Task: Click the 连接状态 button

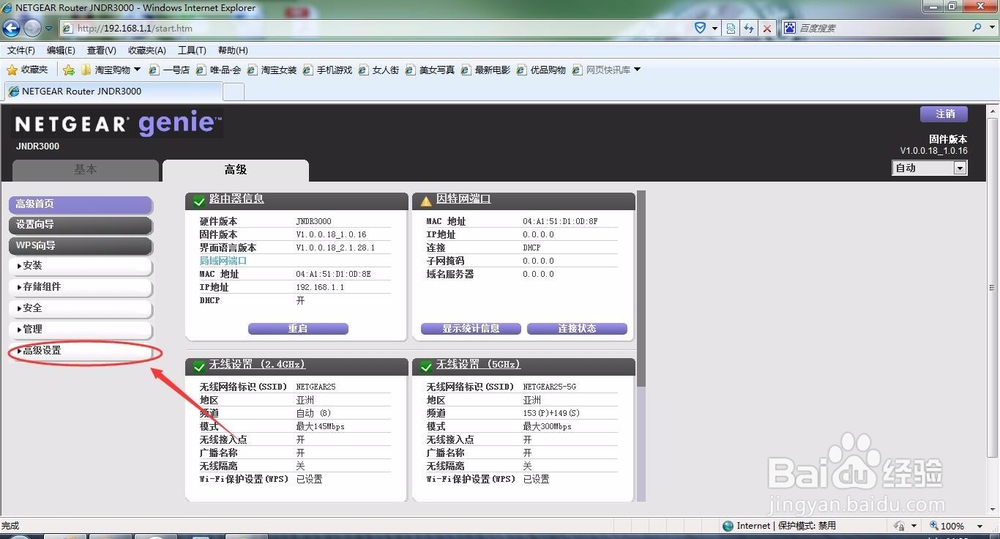Action: pos(577,329)
